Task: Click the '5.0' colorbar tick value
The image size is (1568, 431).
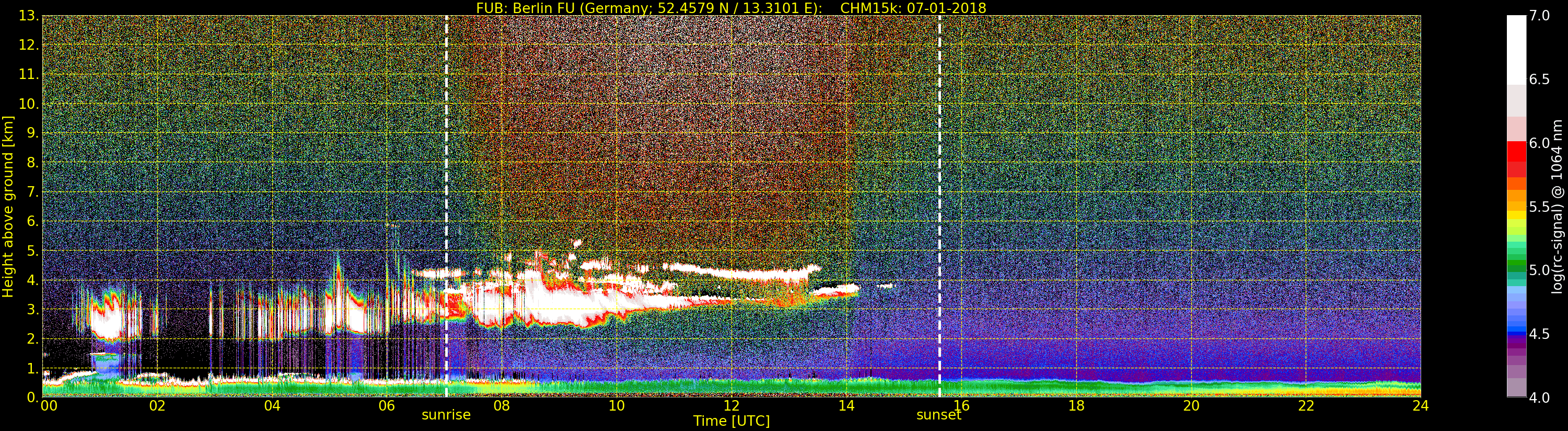Action: click(x=1539, y=270)
